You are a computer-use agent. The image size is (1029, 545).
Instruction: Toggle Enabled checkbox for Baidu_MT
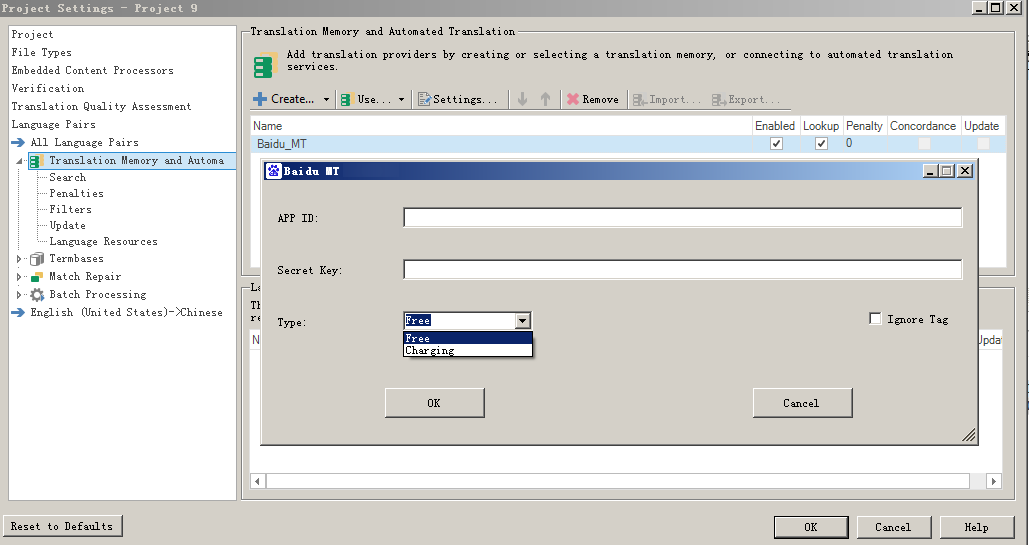[776, 144]
